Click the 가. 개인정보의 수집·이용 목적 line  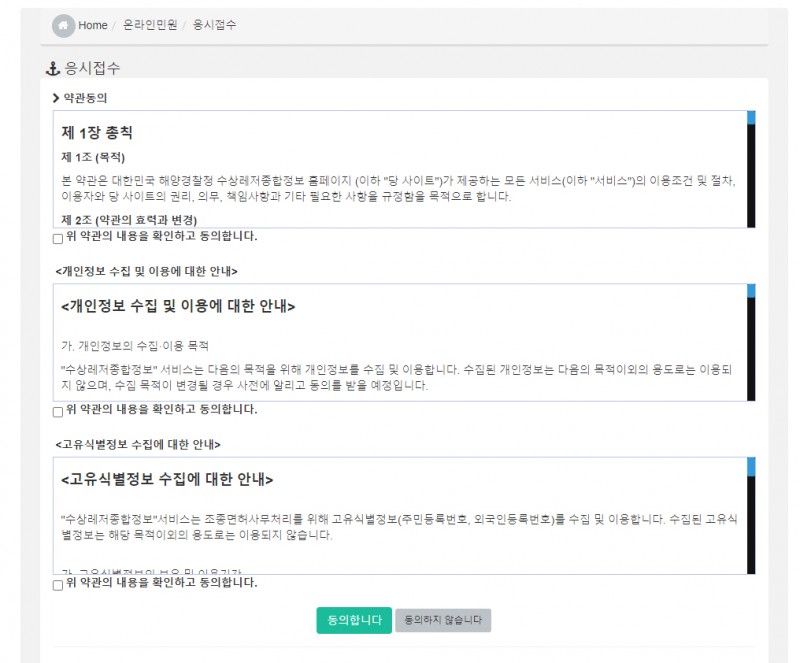134,345
